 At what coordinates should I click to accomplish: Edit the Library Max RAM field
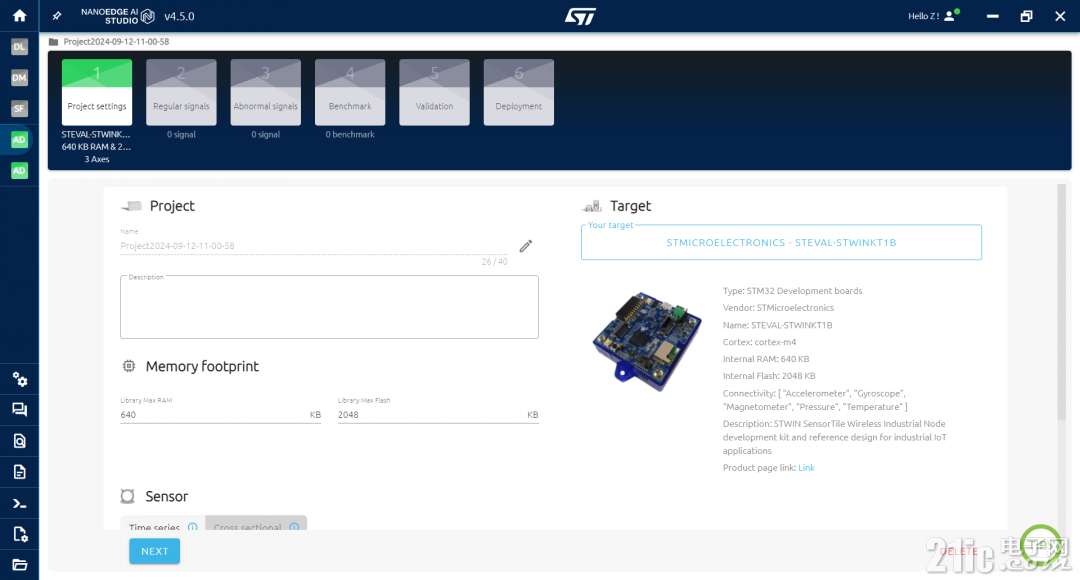220,415
